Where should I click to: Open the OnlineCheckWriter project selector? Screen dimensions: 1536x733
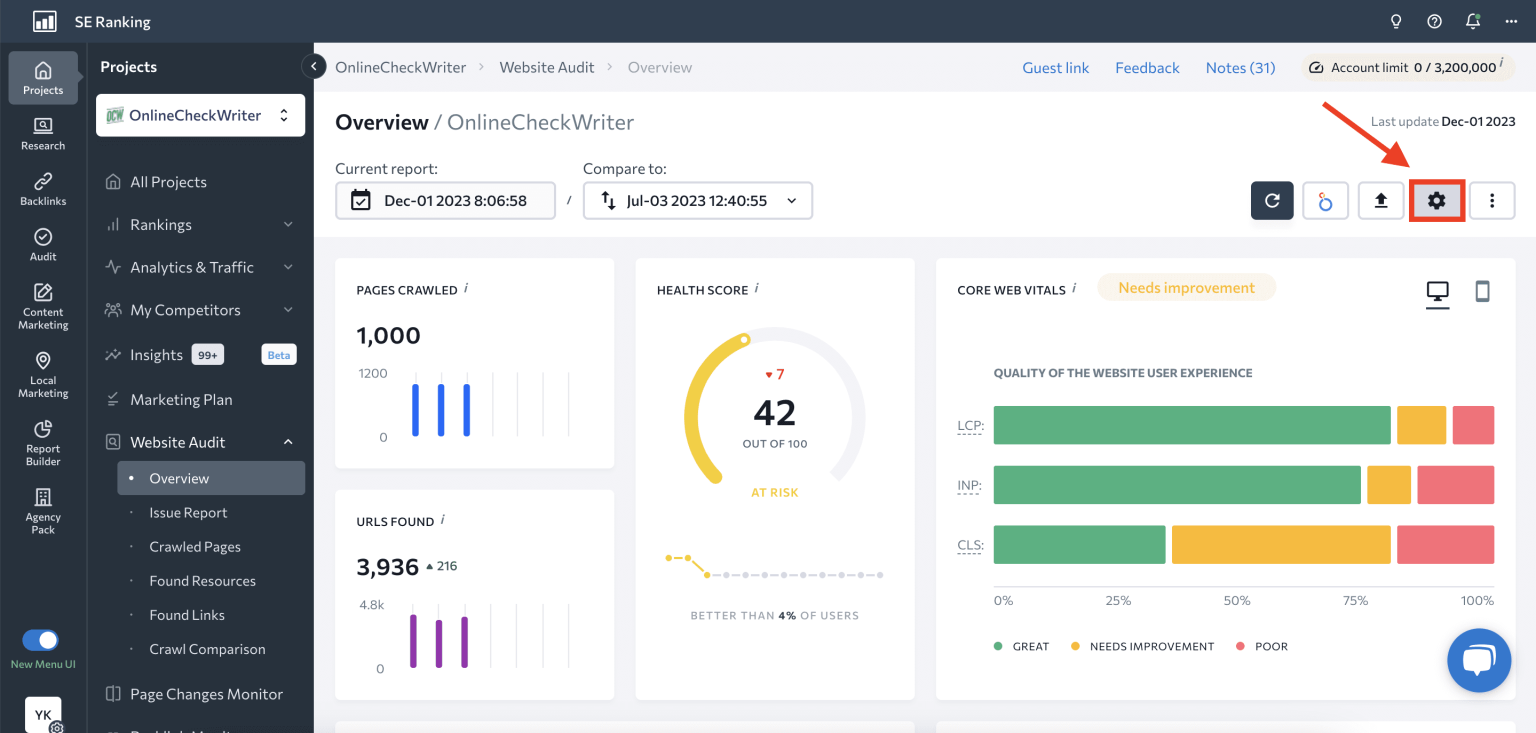pos(200,116)
